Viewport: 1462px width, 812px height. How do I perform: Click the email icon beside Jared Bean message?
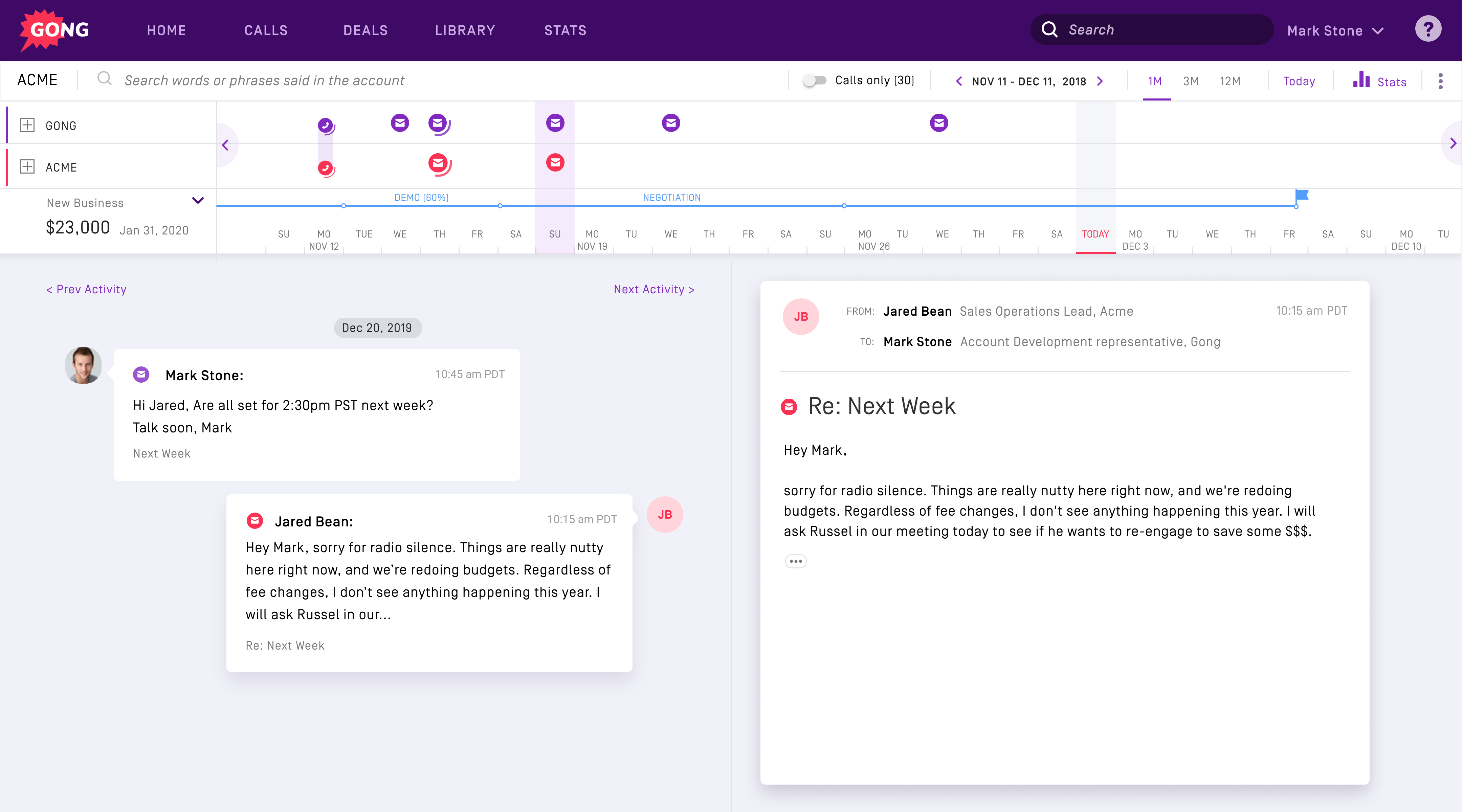255,521
